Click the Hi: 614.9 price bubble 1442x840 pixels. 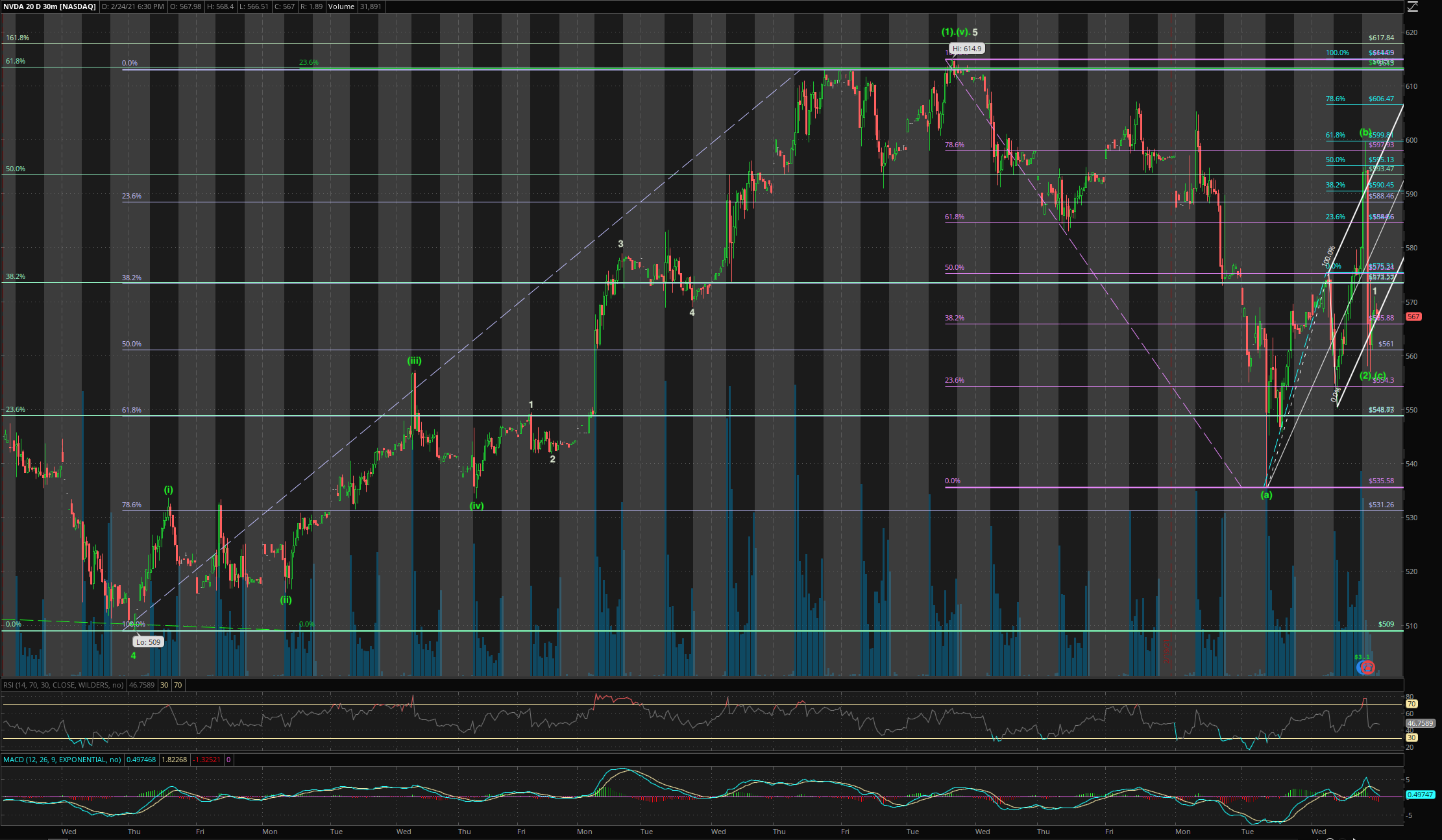[966, 49]
